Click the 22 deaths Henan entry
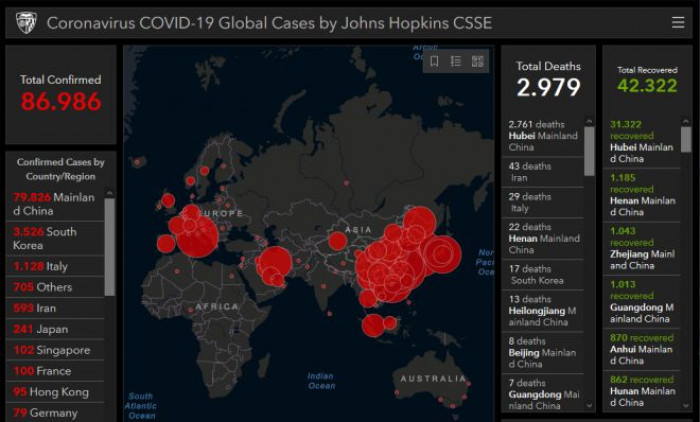Viewport: 700px width, 422px height. click(x=543, y=238)
